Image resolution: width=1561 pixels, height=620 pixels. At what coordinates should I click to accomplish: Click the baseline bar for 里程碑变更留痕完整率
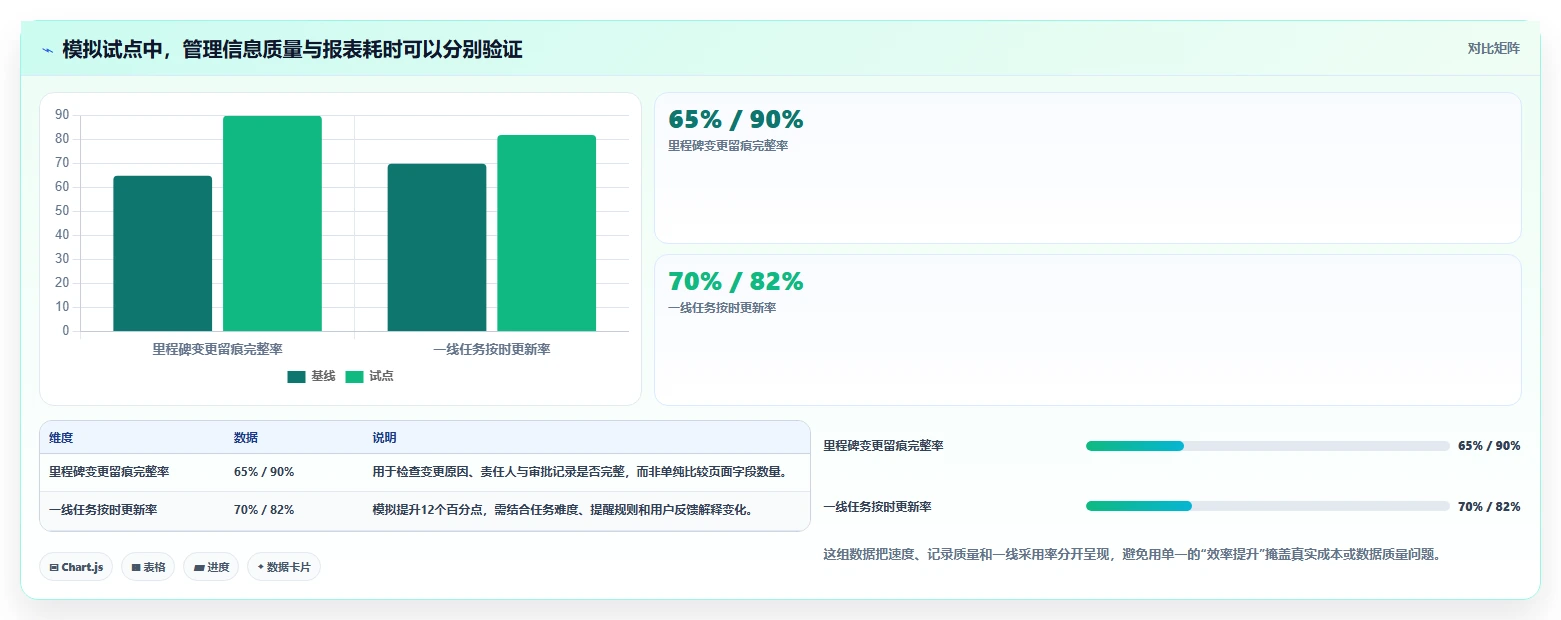[163, 253]
